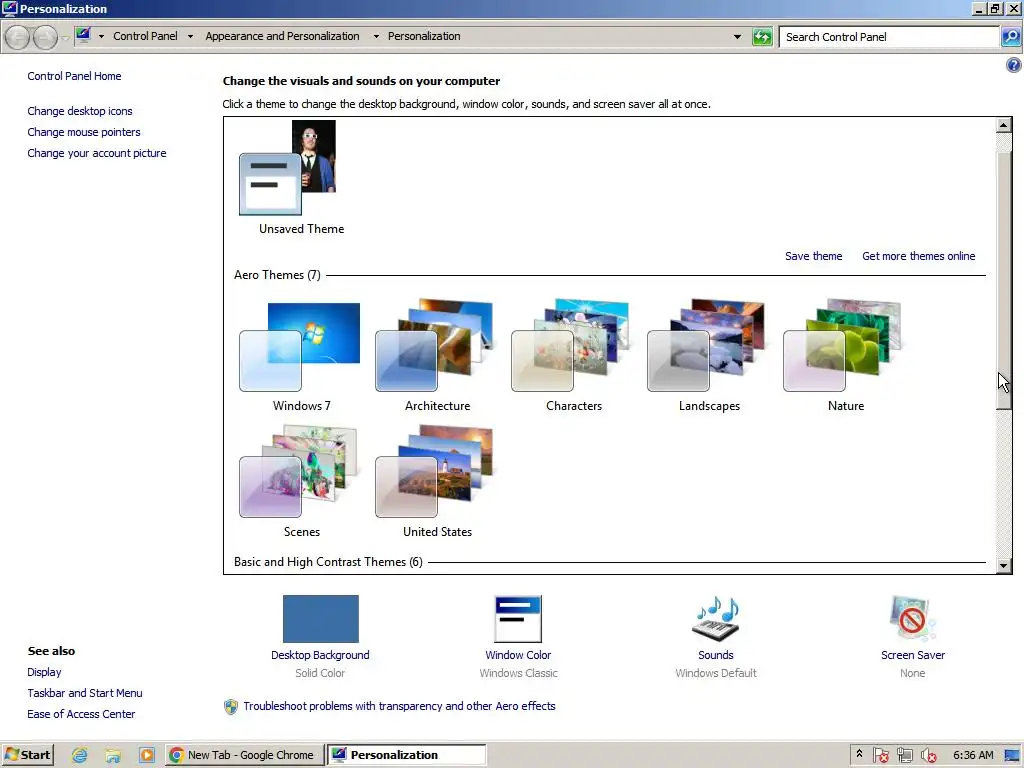Click the Aero troubleshoot shield icon
Screen dimensions: 1024x768
tap(231, 707)
